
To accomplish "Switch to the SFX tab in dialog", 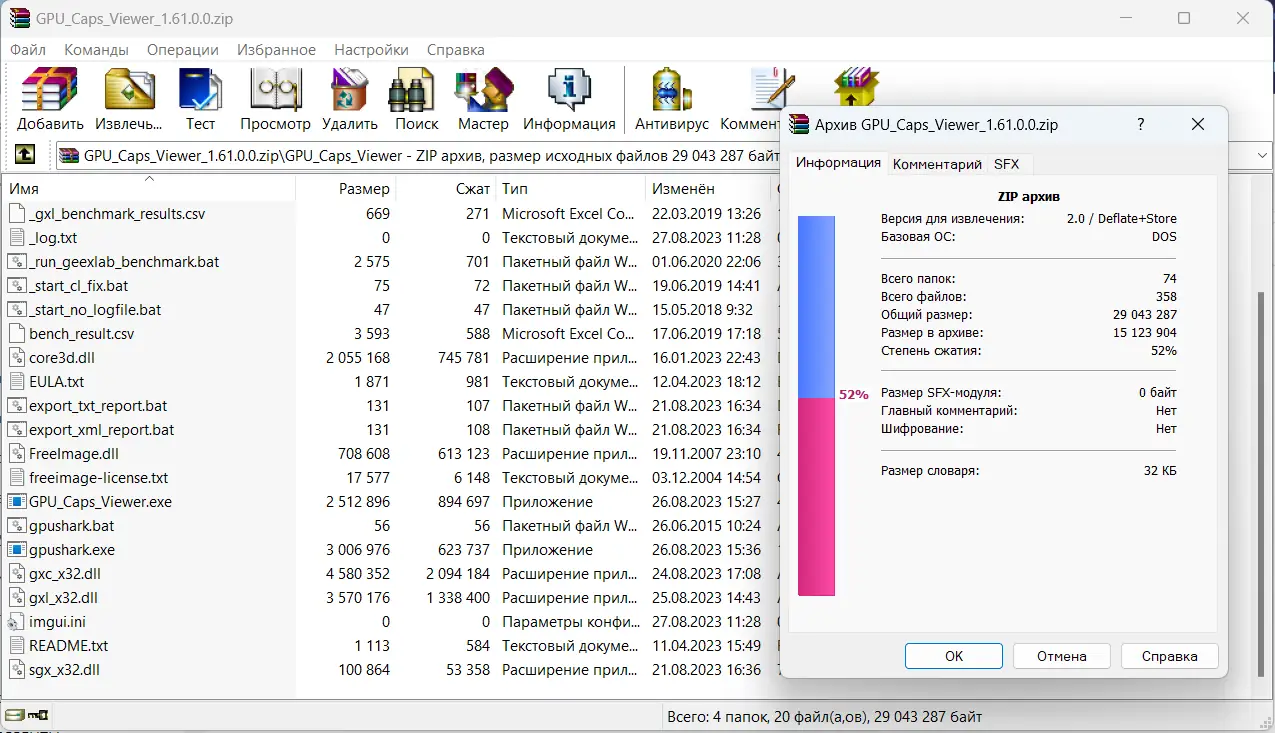I will coord(1007,164).
